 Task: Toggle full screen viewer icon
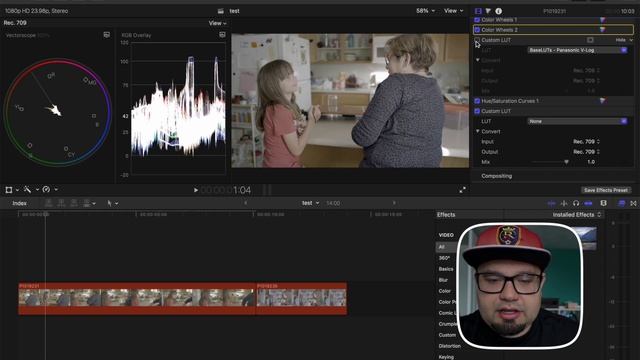tap(462, 190)
